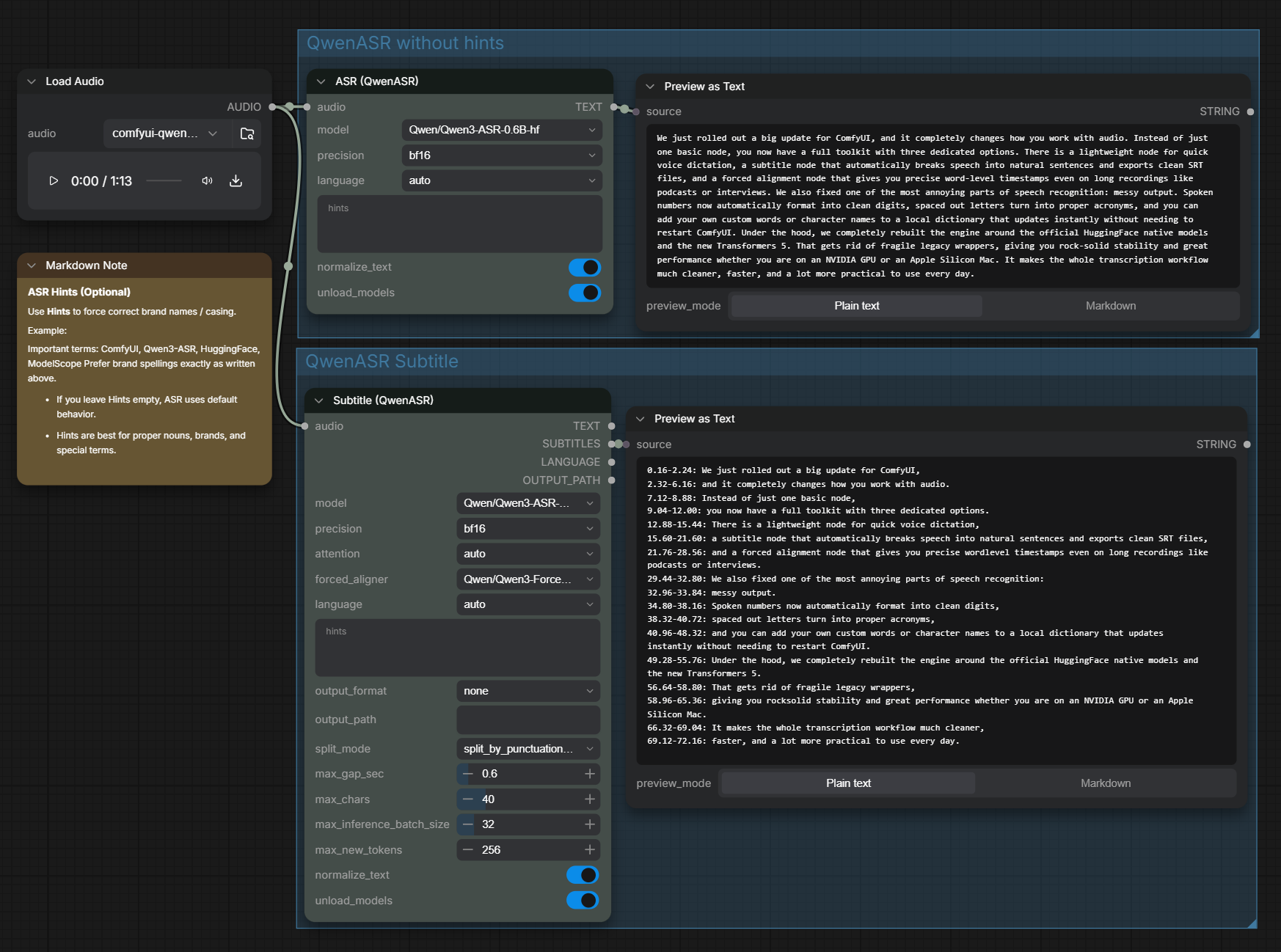Image resolution: width=1281 pixels, height=952 pixels.
Task: Toggle unload_models in the Subtitle node
Action: [583, 901]
